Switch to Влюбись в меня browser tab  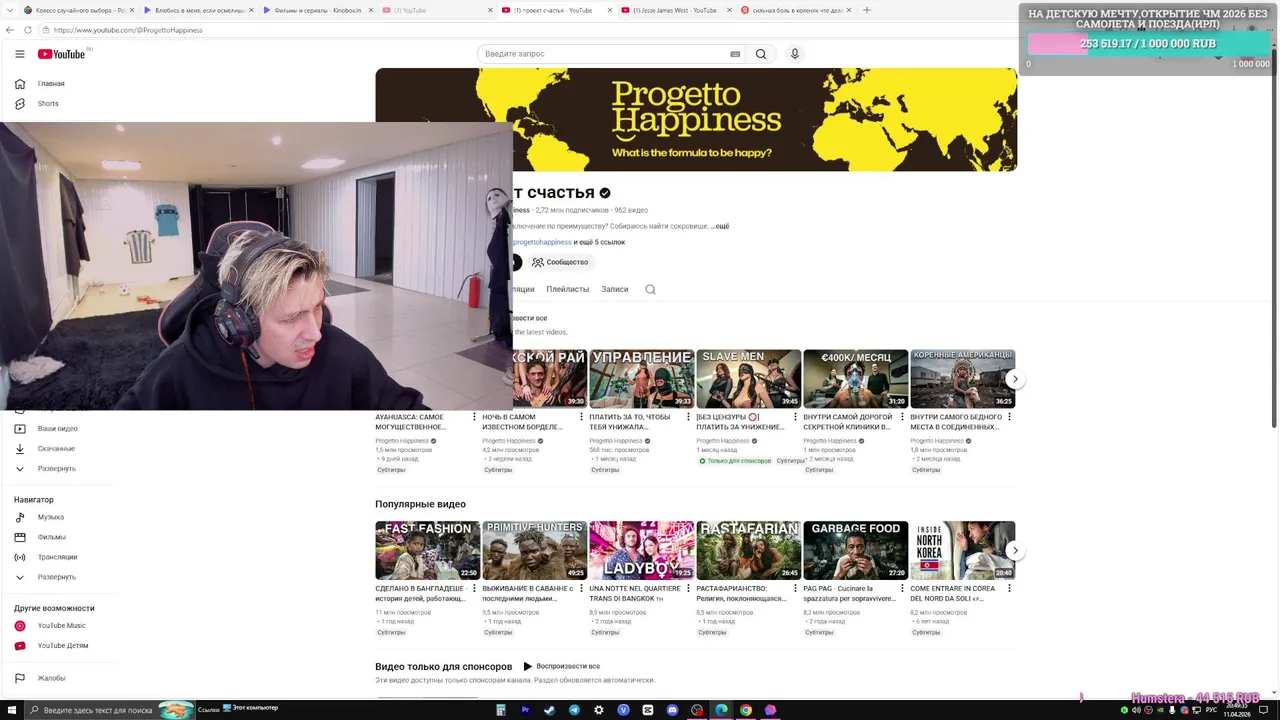[x=198, y=10]
